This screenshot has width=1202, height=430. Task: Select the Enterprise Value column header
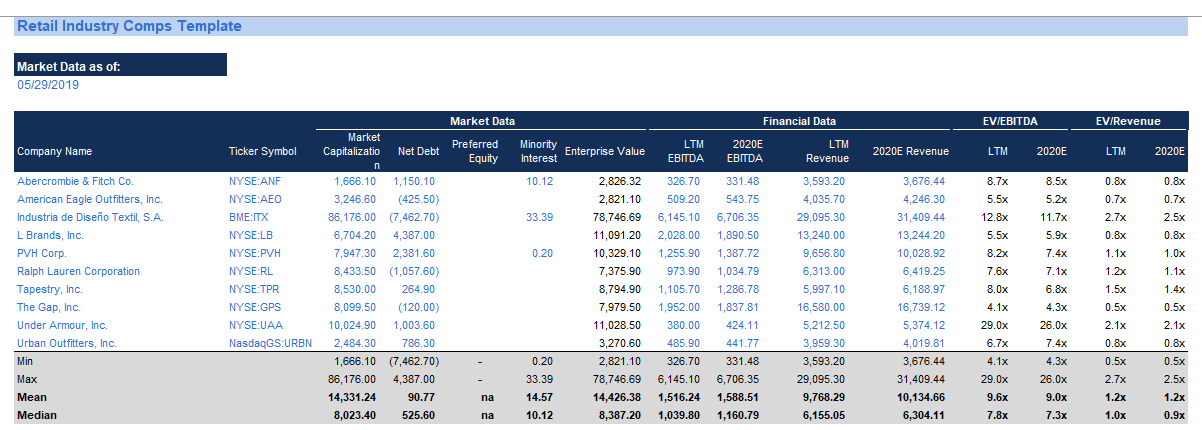[x=604, y=152]
